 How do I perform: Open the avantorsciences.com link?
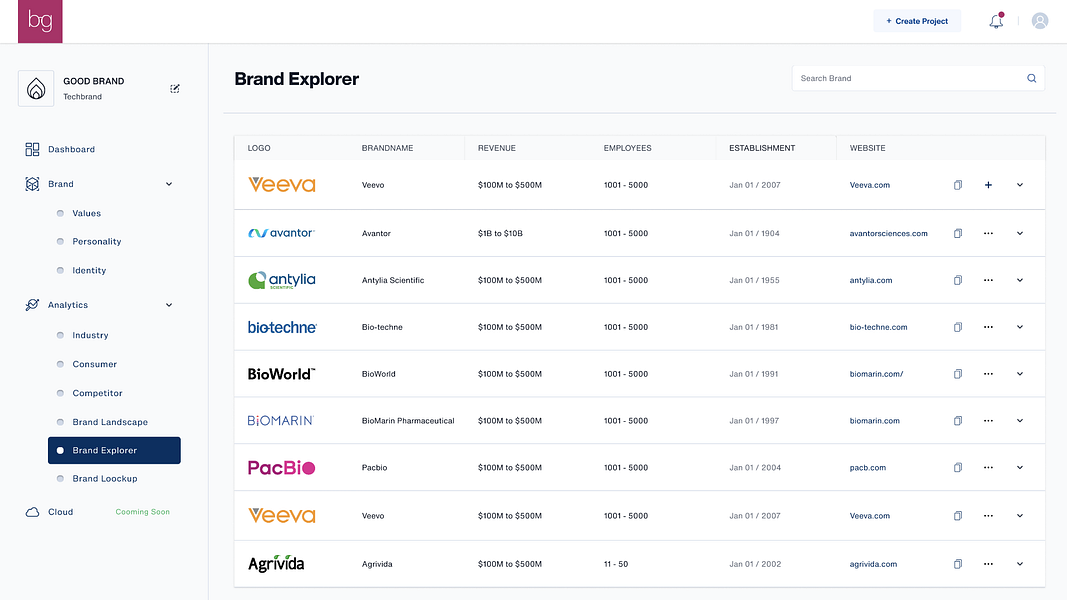pos(888,233)
